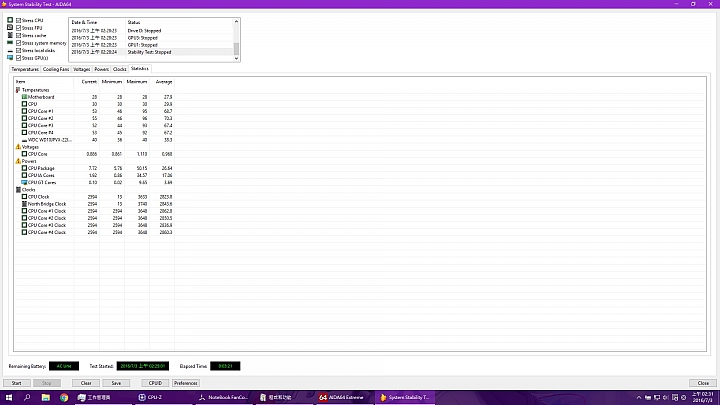The width and height of the screenshot is (720, 405).
Task: Click the Close button at bottom right
Action: pos(703,383)
